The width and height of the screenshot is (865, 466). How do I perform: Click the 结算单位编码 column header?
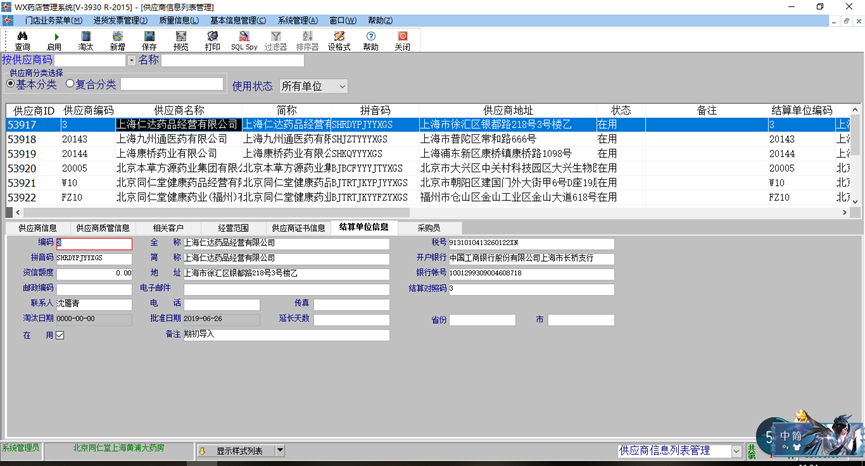(x=802, y=110)
